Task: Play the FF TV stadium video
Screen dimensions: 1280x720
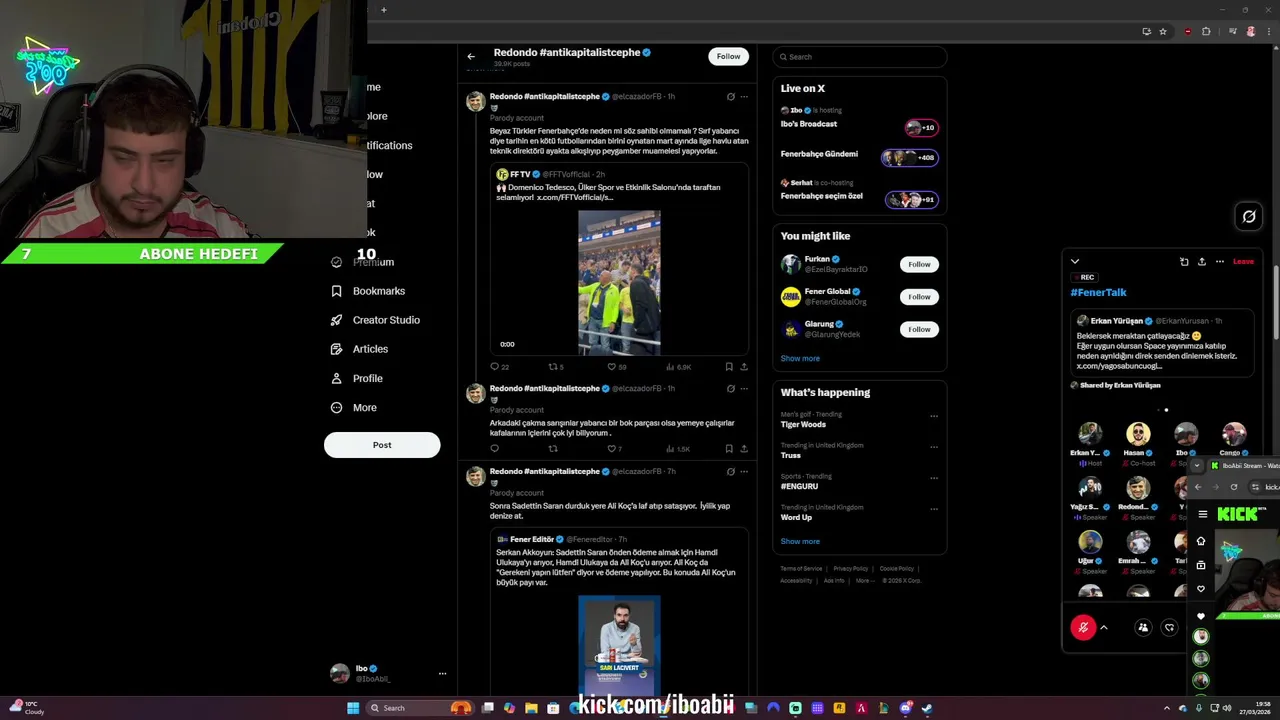Action: (619, 282)
